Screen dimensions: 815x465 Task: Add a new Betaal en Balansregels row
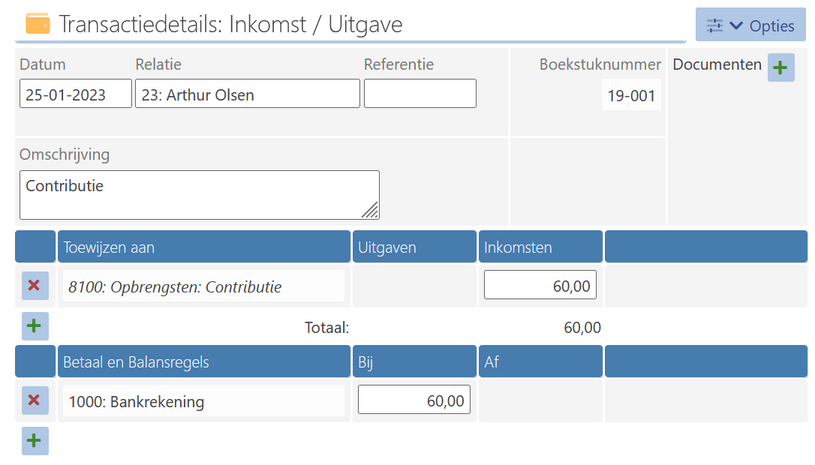[x=34, y=440]
